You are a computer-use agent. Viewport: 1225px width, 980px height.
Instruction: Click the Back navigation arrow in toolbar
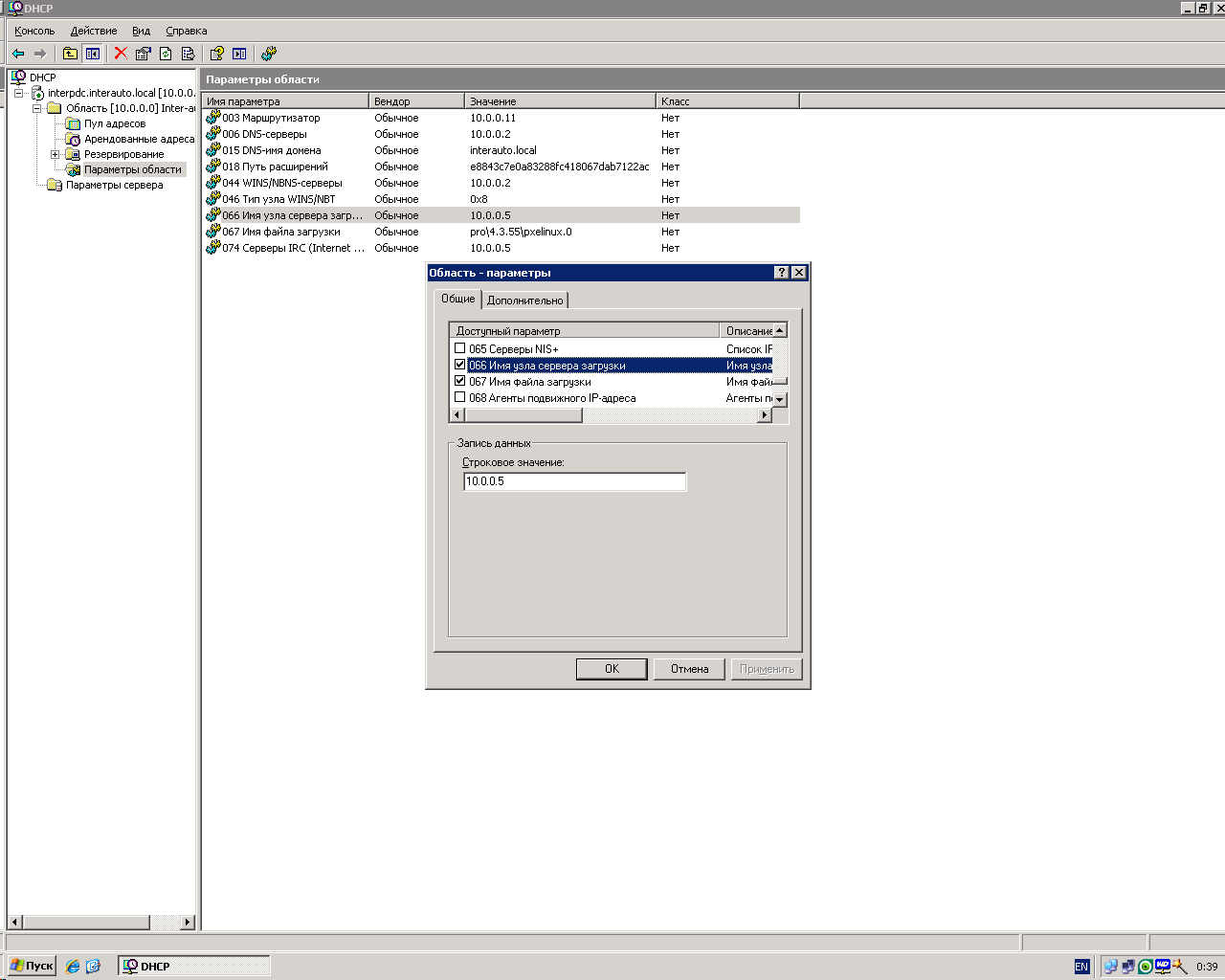pyautogui.click(x=19, y=53)
